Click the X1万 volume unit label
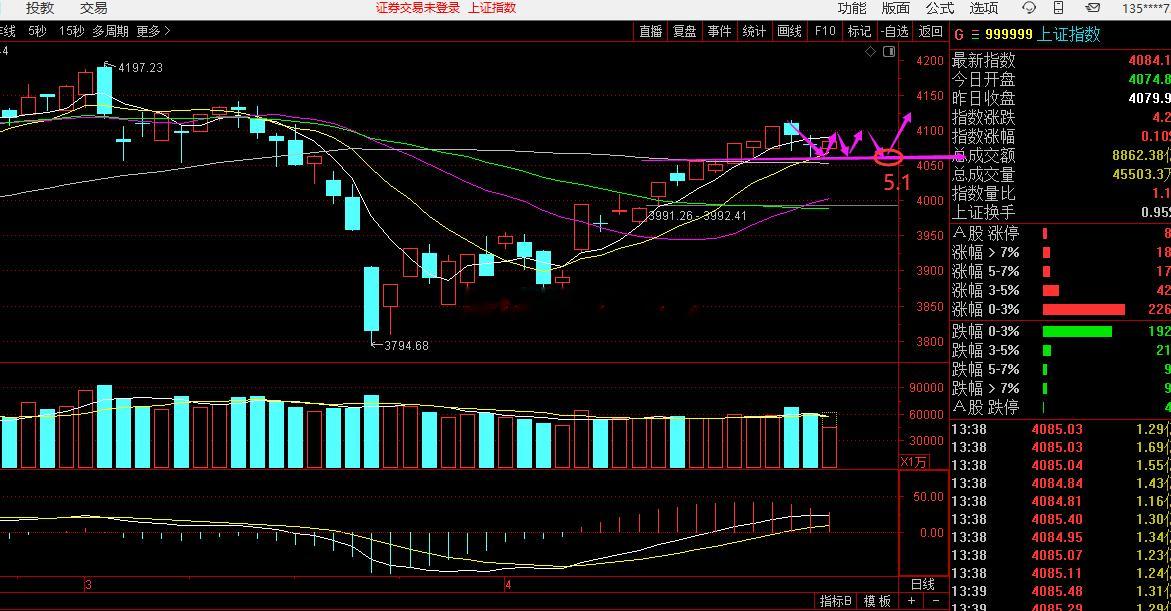This screenshot has height=611, width=1171. [x=914, y=462]
